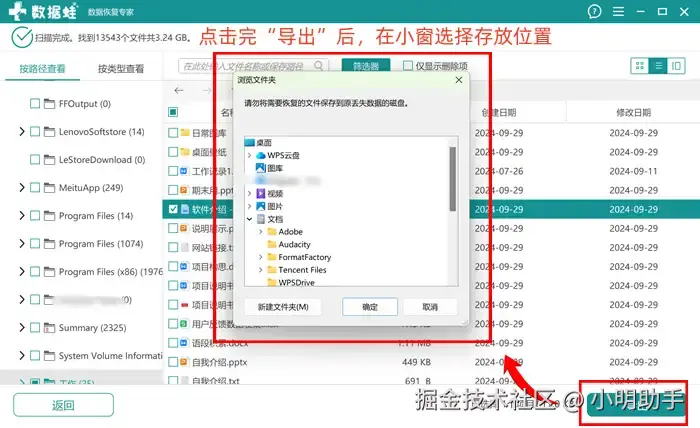Click the 自我介绍.pptx file type icon
The width and height of the screenshot is (700, 428).
[x=183, y=362]
